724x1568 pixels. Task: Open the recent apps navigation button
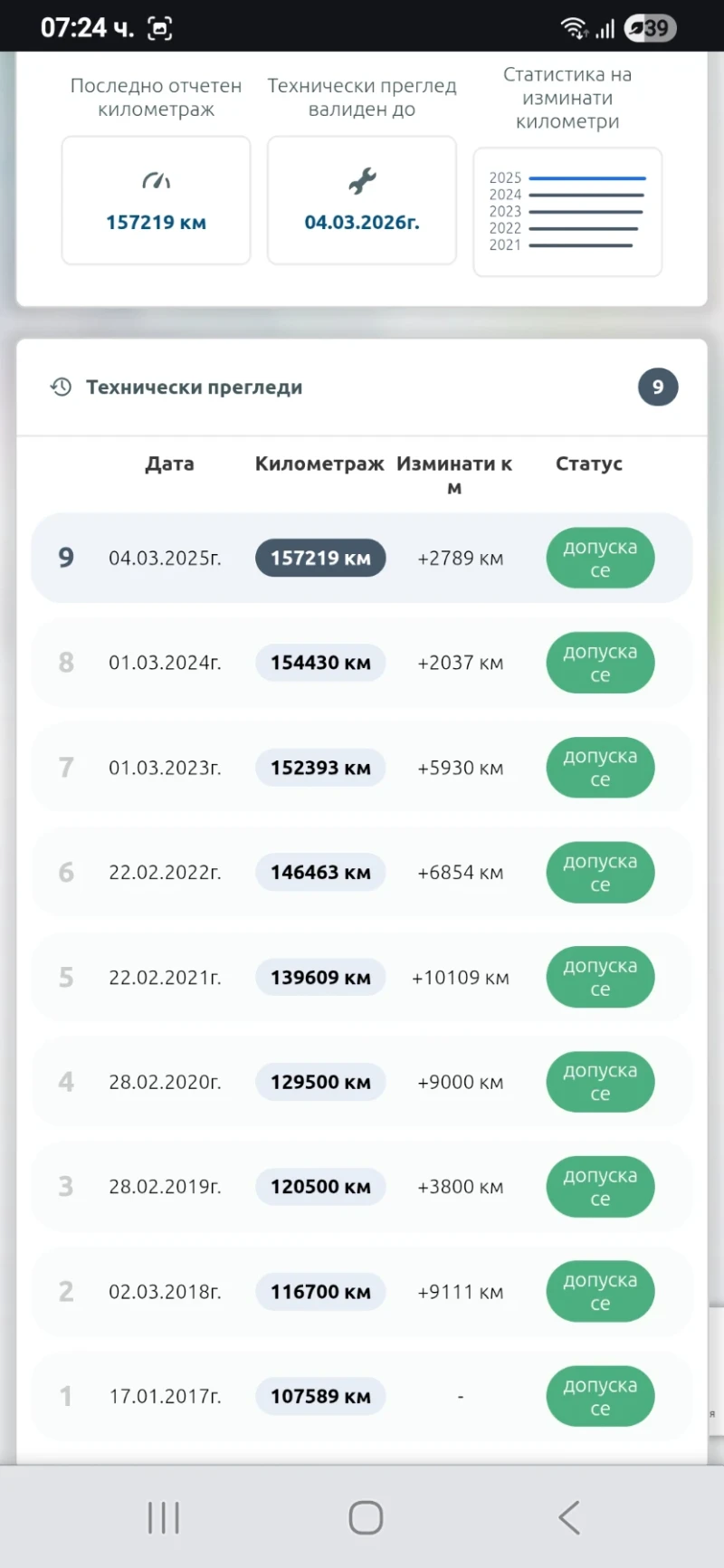click(164, 1517)
